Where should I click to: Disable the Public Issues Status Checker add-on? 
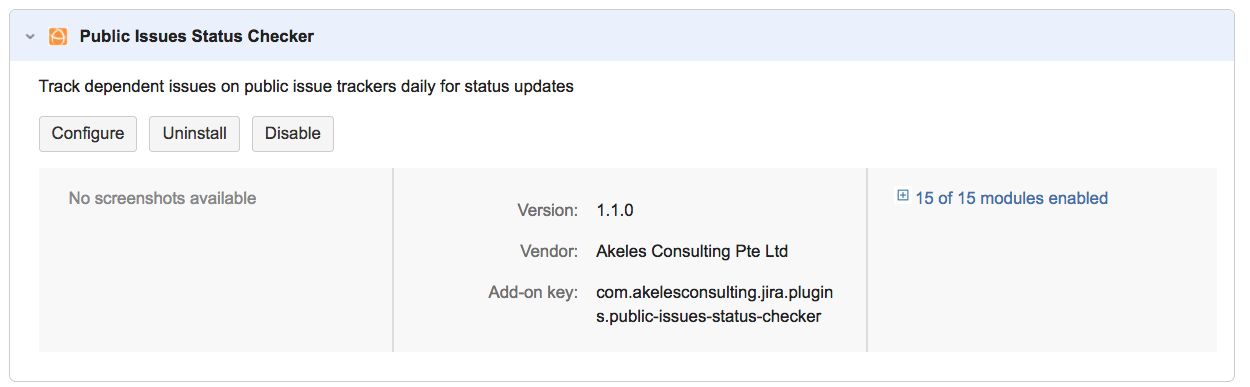tap(293, 133)
